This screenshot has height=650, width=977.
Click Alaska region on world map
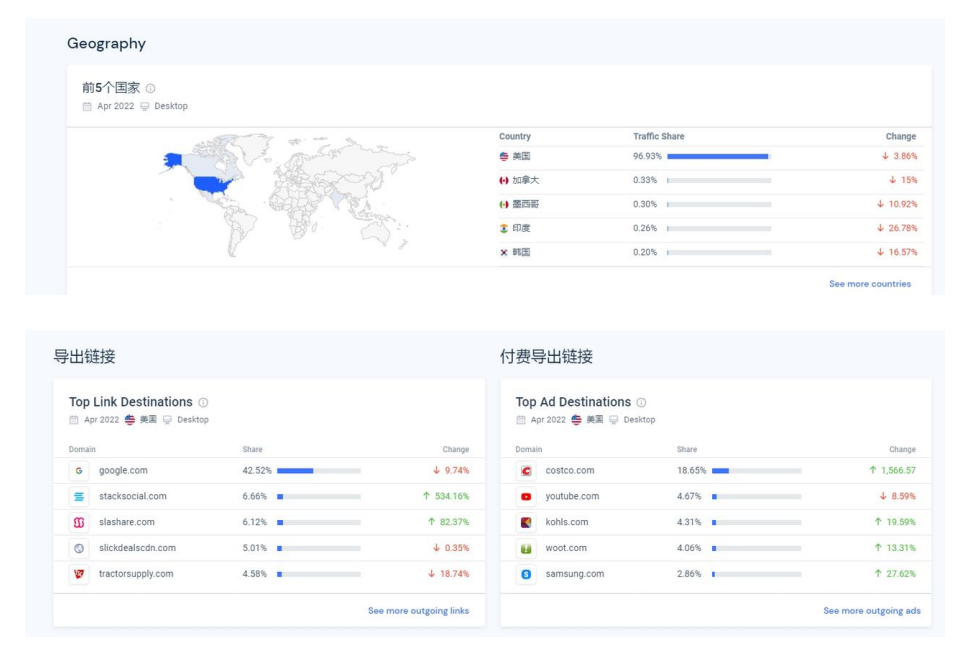click(173, 160)
